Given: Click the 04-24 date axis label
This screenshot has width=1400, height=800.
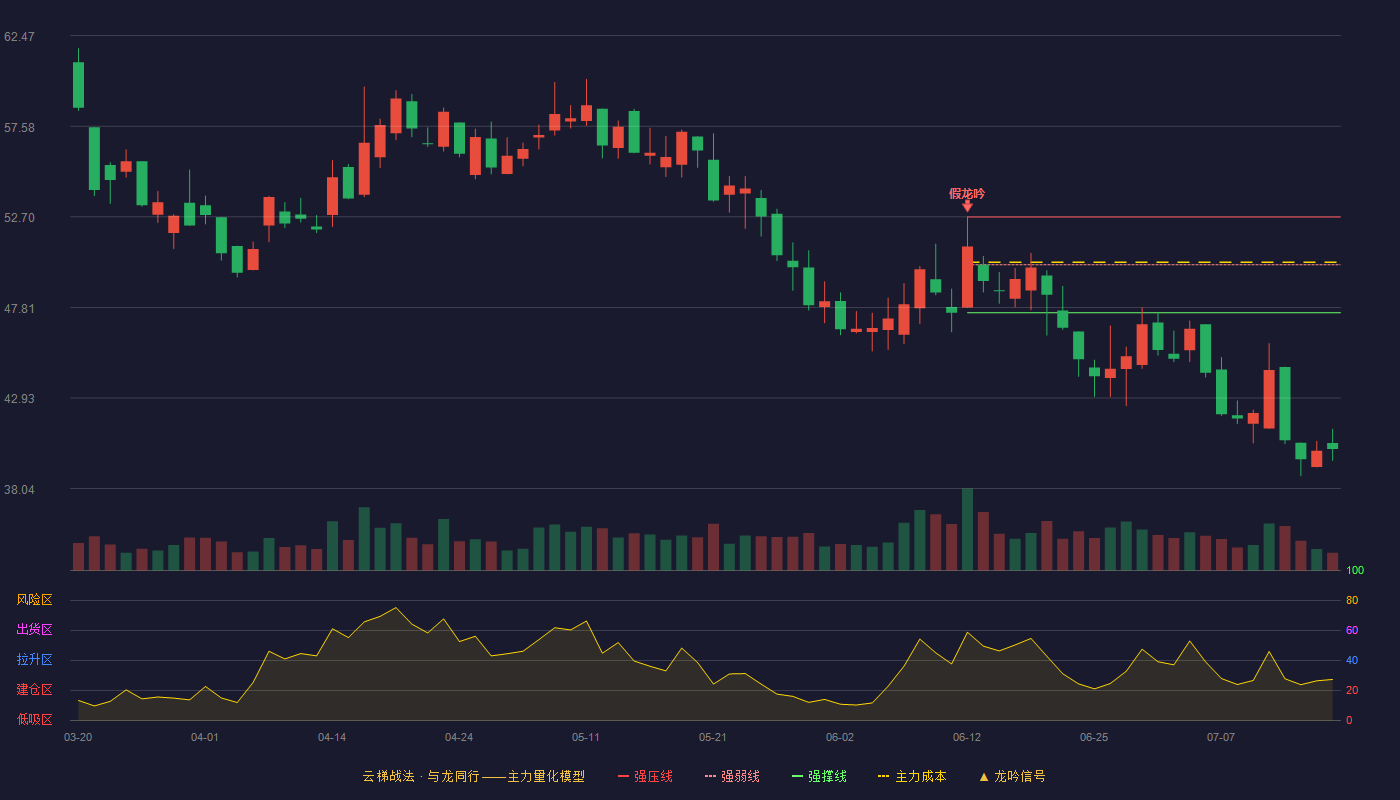Looking at the screenshot, I should click(459, 737).
